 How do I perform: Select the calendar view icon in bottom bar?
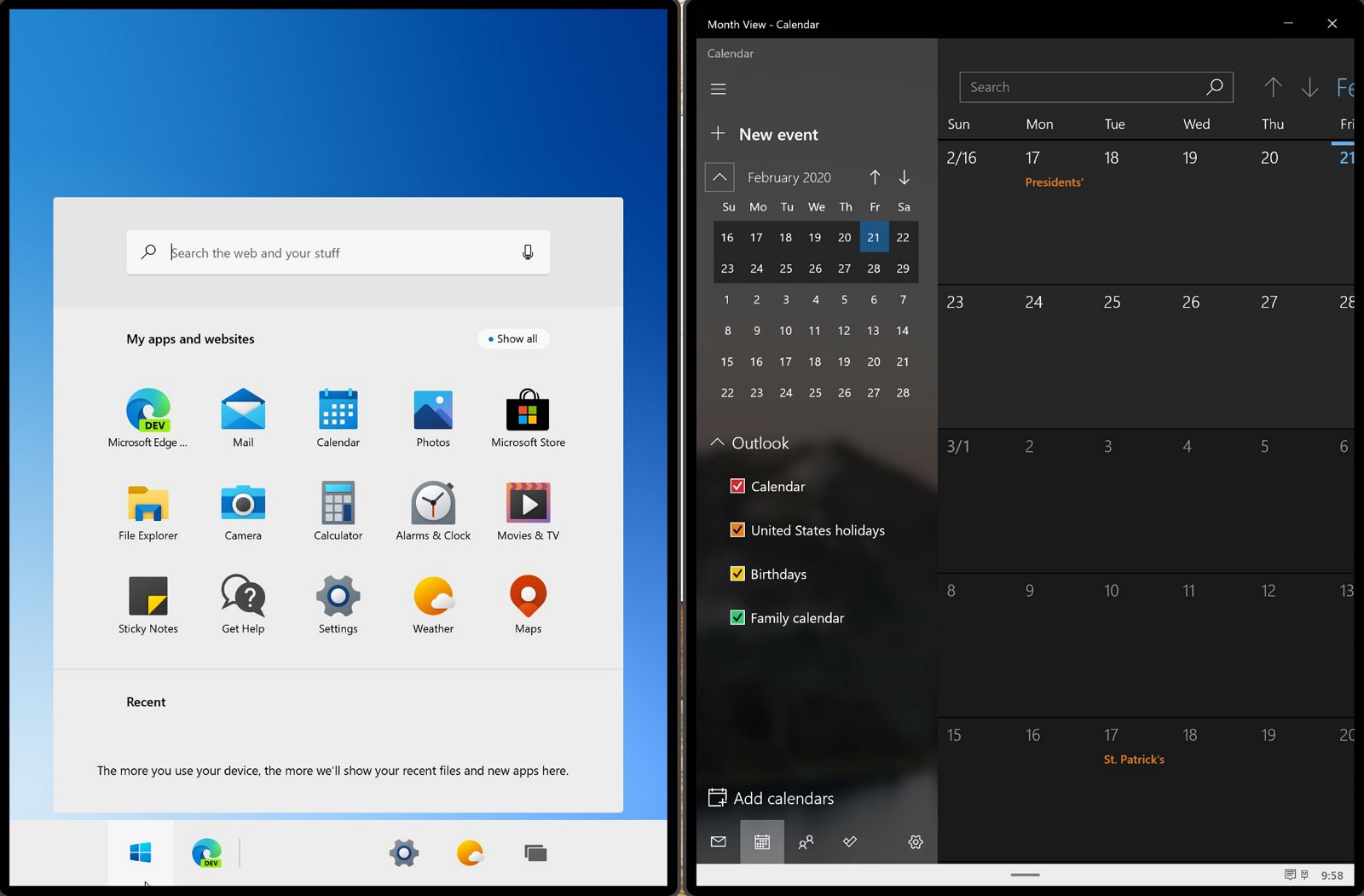point(762,842)
